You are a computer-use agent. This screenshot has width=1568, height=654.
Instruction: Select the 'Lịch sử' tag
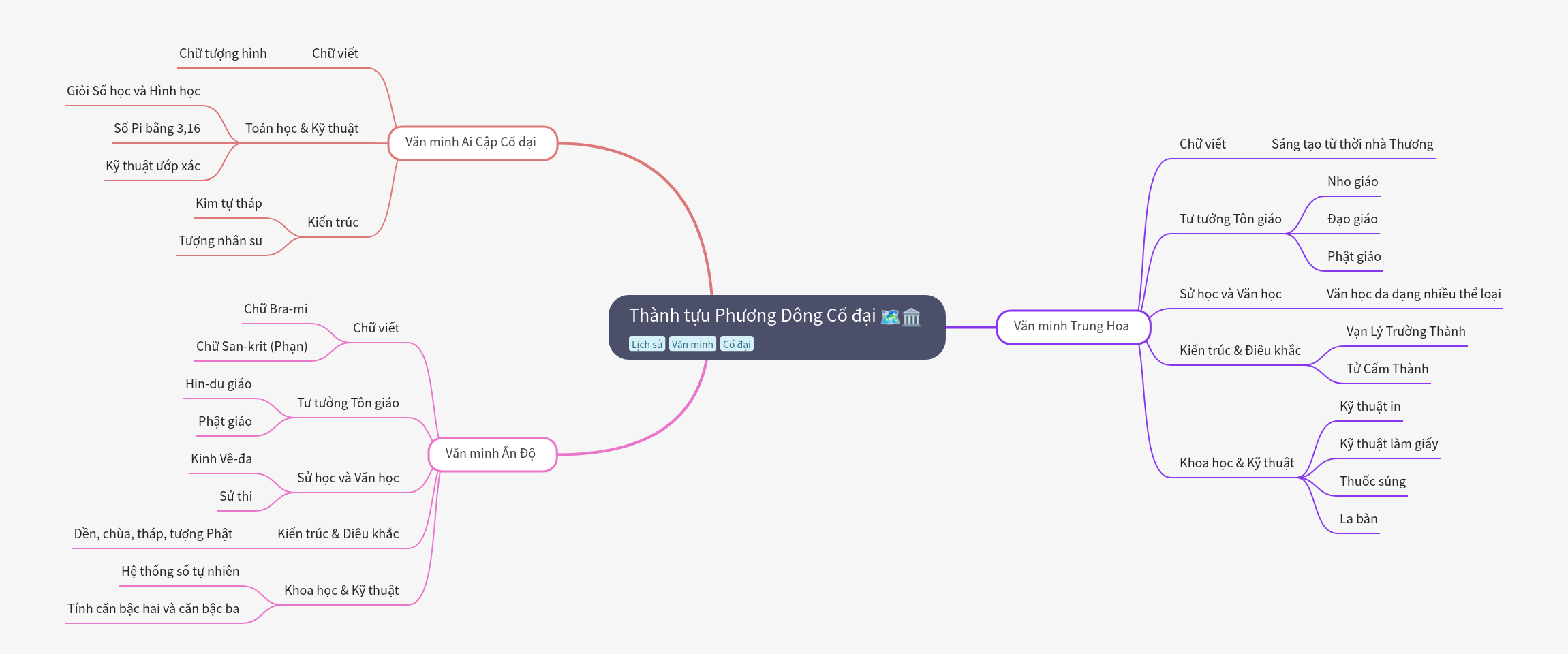(646, 344)
